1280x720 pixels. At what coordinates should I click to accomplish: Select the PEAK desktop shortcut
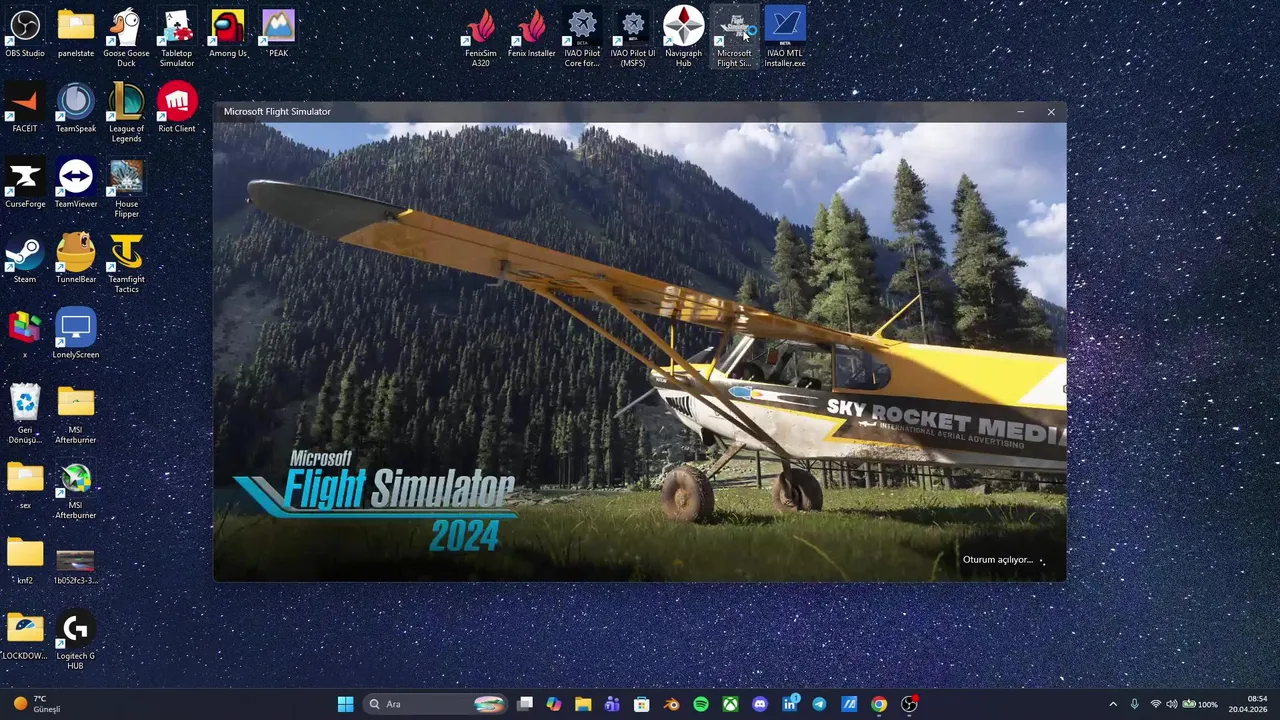pos(278,32)
